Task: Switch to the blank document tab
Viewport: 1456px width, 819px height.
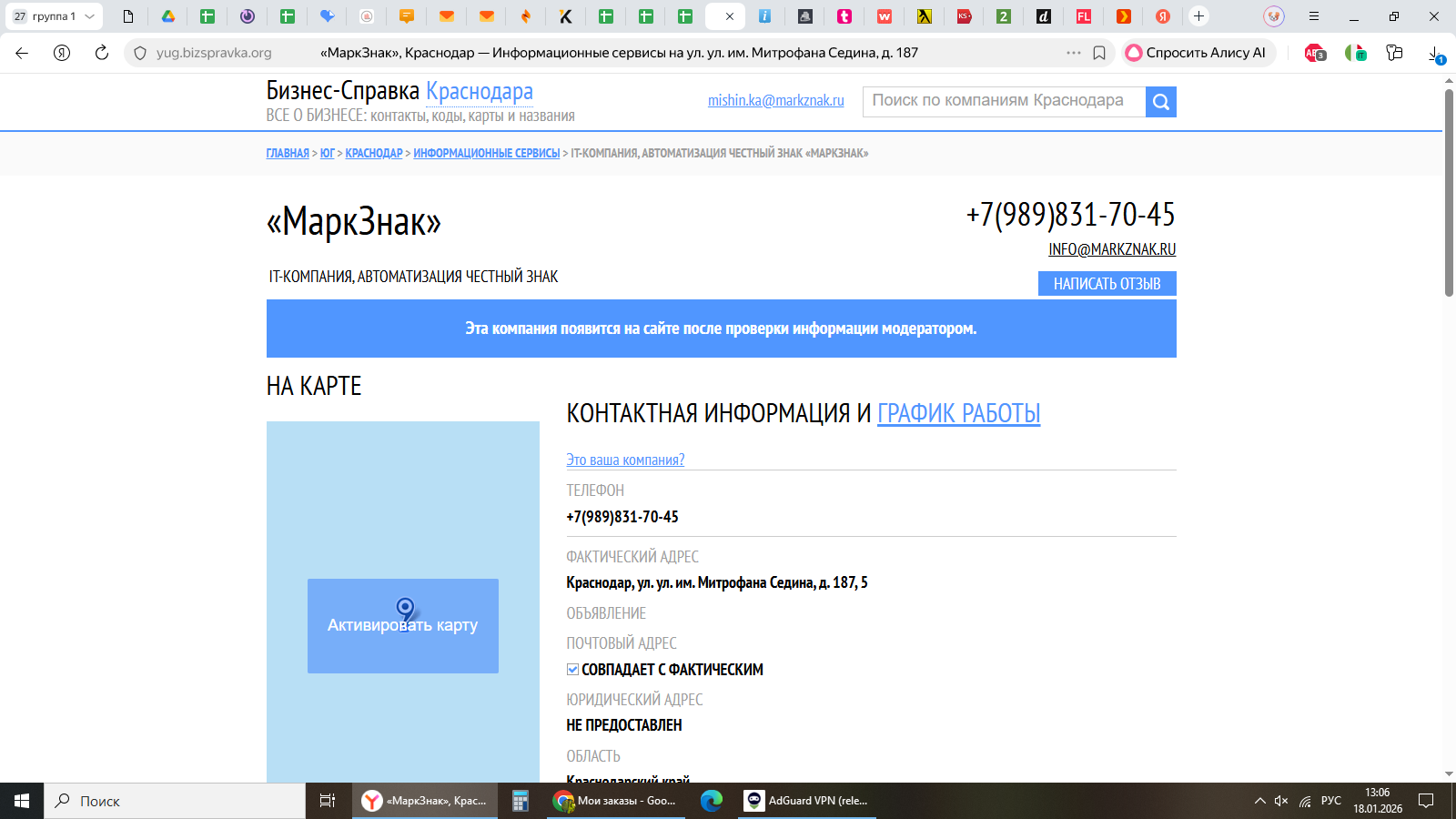Action: click(128, 16)
